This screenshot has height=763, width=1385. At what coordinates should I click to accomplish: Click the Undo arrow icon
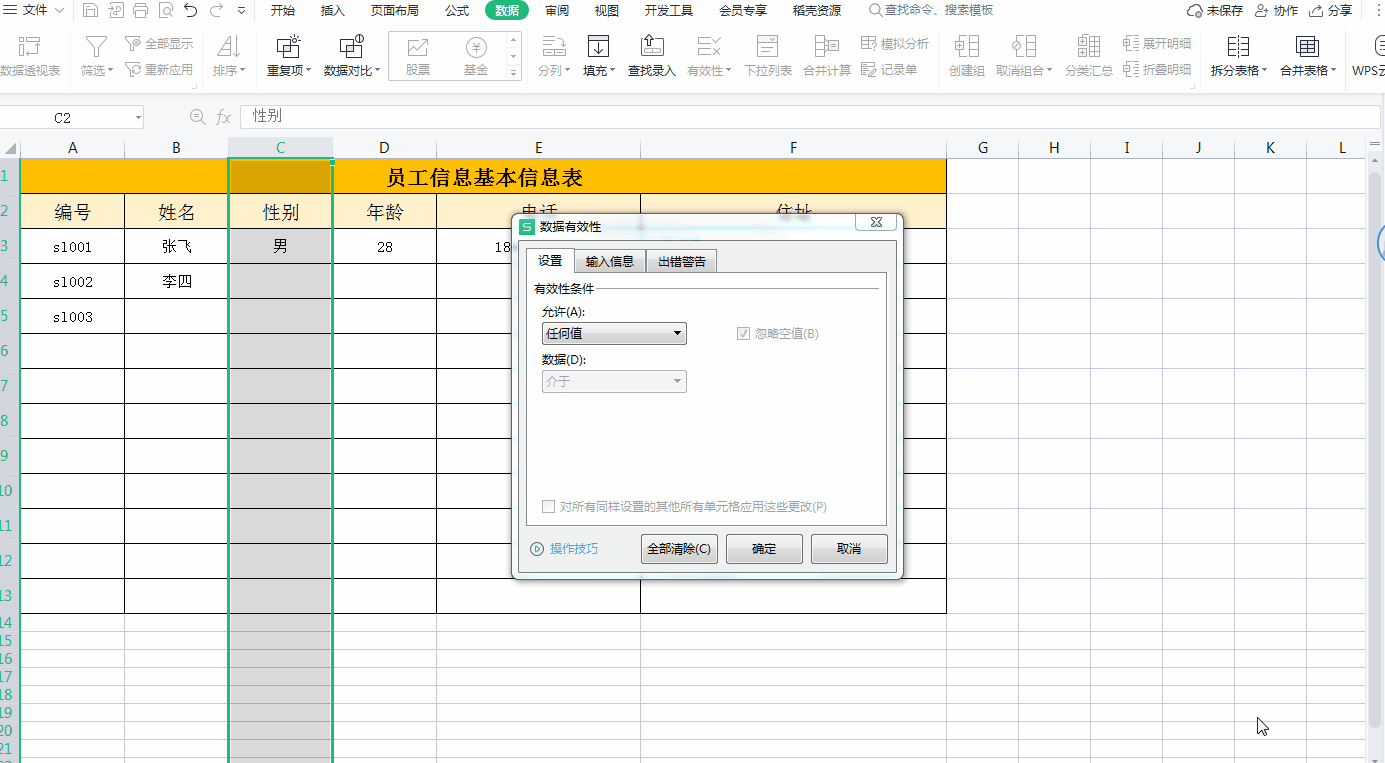(190, 11)
